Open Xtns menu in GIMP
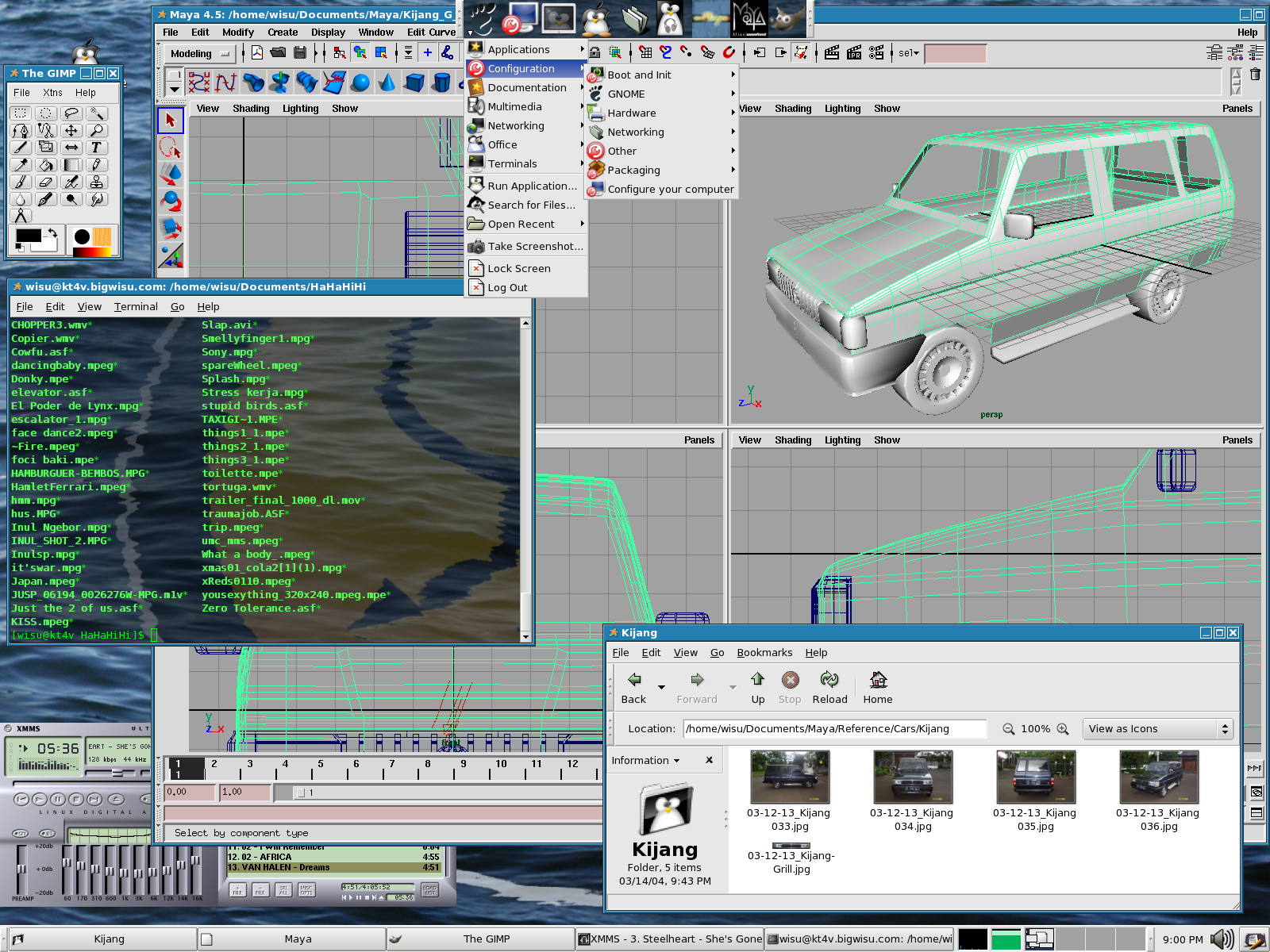The height and width of the screenshot is (952, 1270). 52,92
